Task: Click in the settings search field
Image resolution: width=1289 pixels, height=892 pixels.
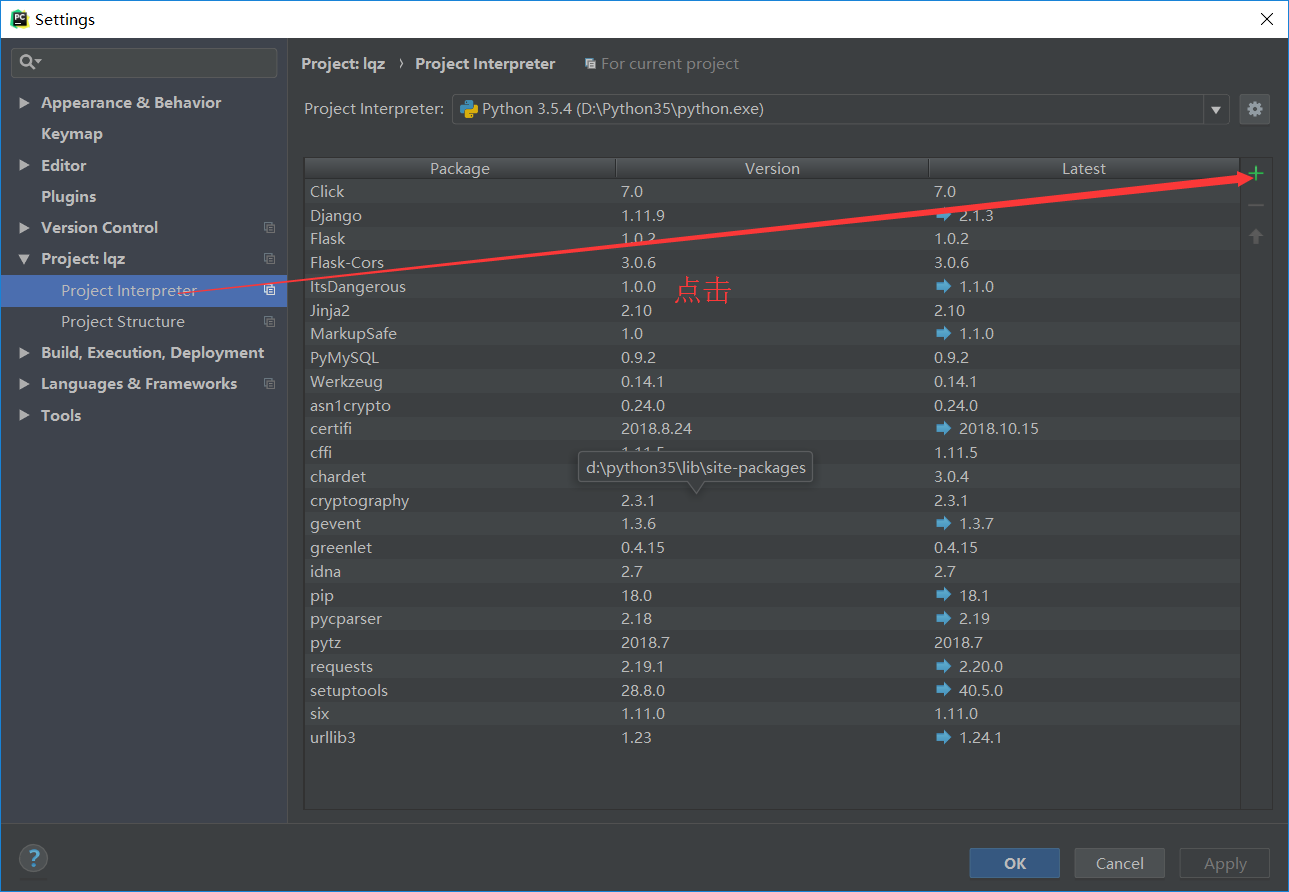Action: [144, 62]
